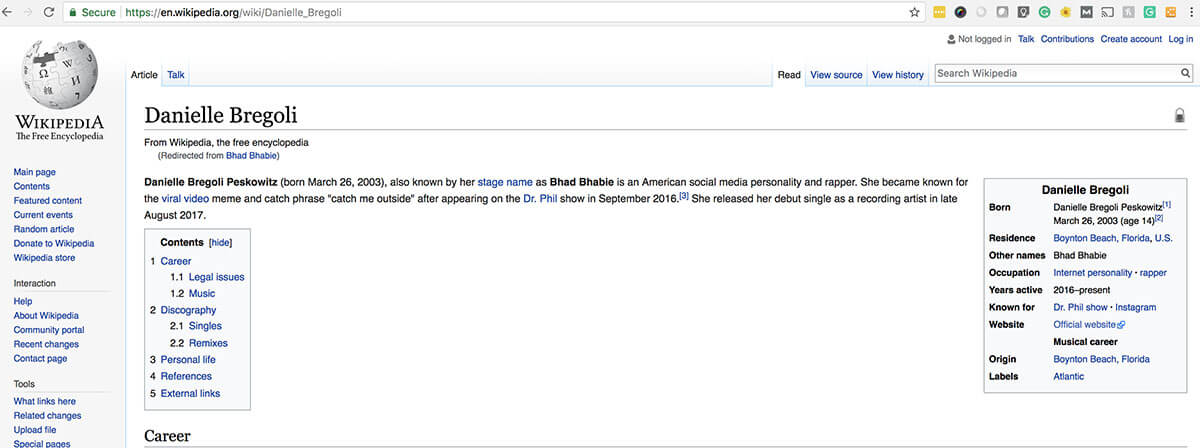The image size is (1200, 448).
Task: Click the viral video link
Action: click(185, 198)
